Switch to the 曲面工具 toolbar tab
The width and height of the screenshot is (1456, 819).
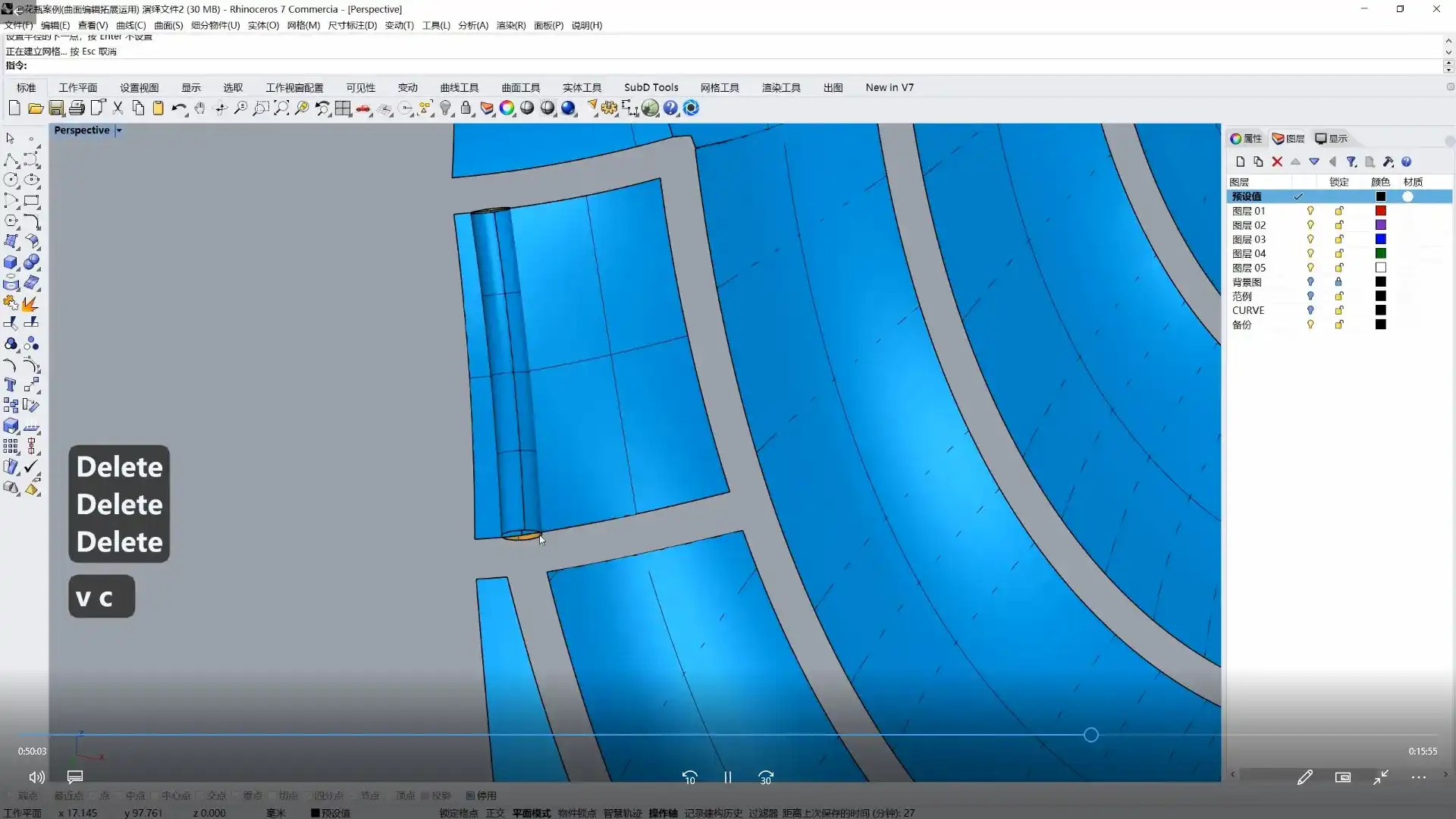[520, 87]
